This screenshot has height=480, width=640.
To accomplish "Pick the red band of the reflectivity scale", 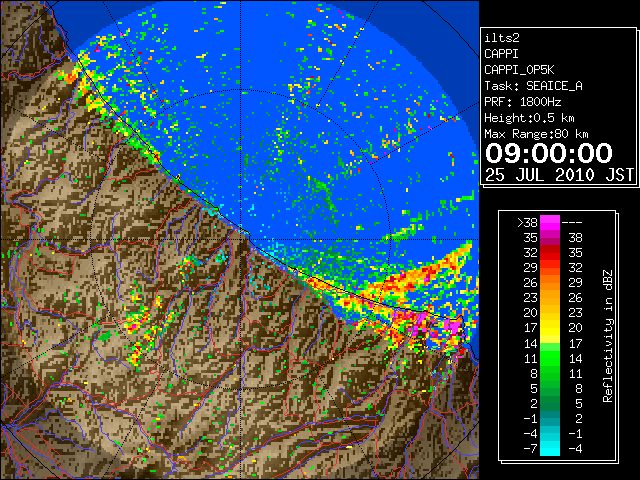I will point(550,253).
